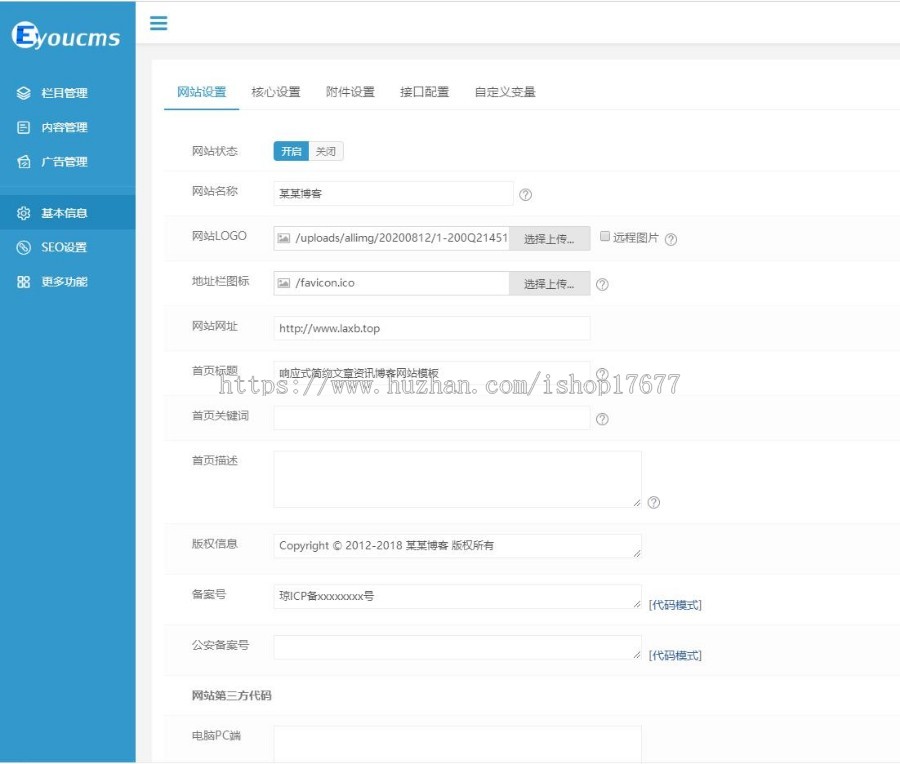Open 基本信息 in sidebar
This screenshot has height=764, width=900.
[x=68, y=213]
